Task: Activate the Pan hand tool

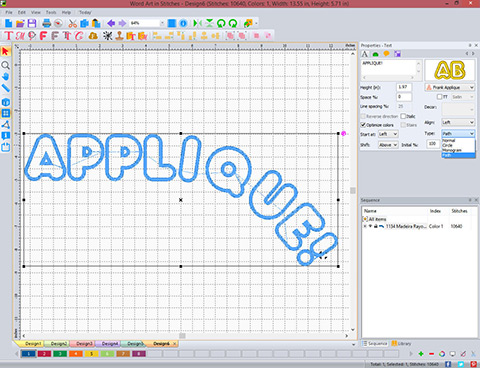Action: (6, 77)
